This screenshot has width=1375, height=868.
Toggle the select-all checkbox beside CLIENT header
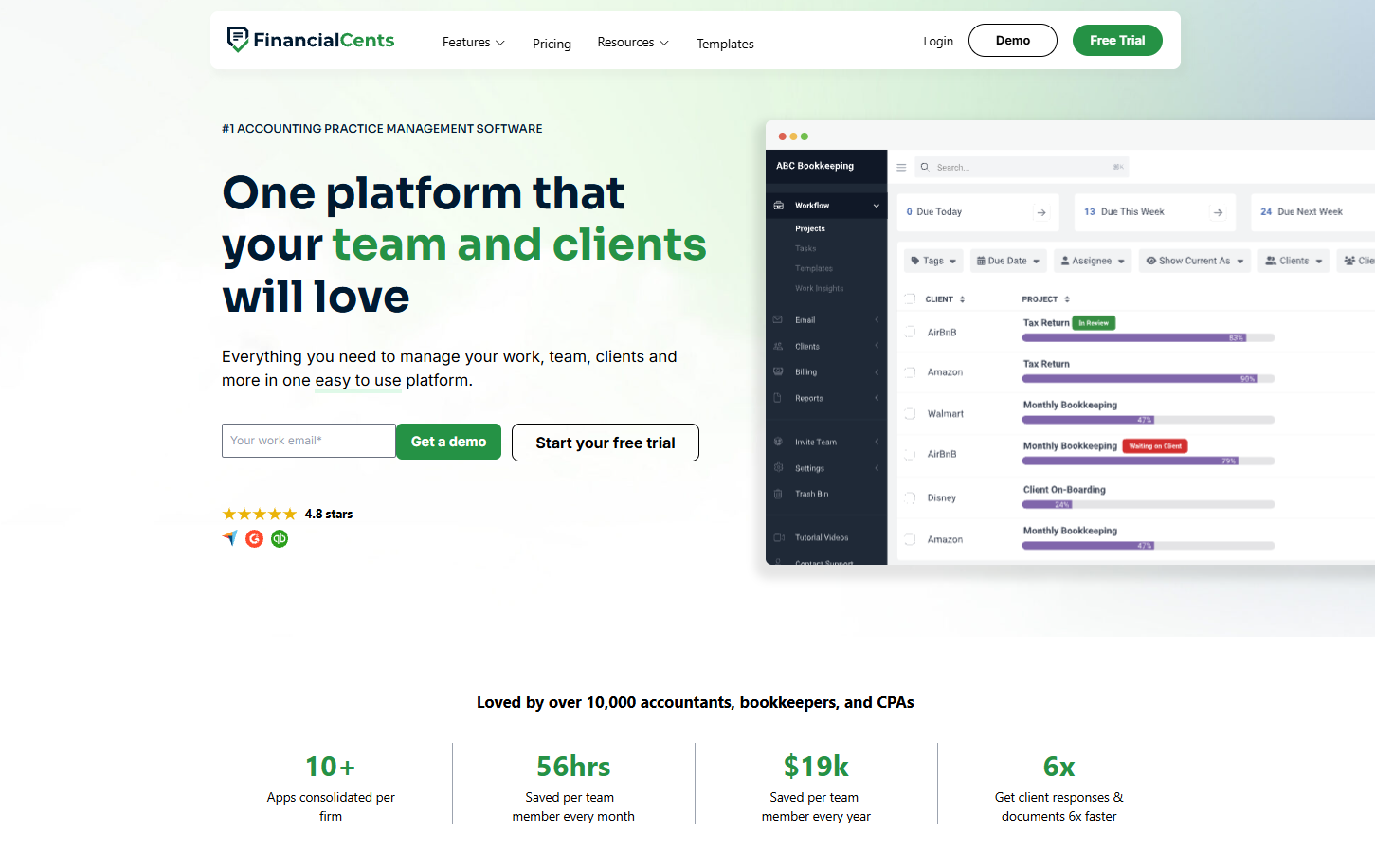click(910, 299)
